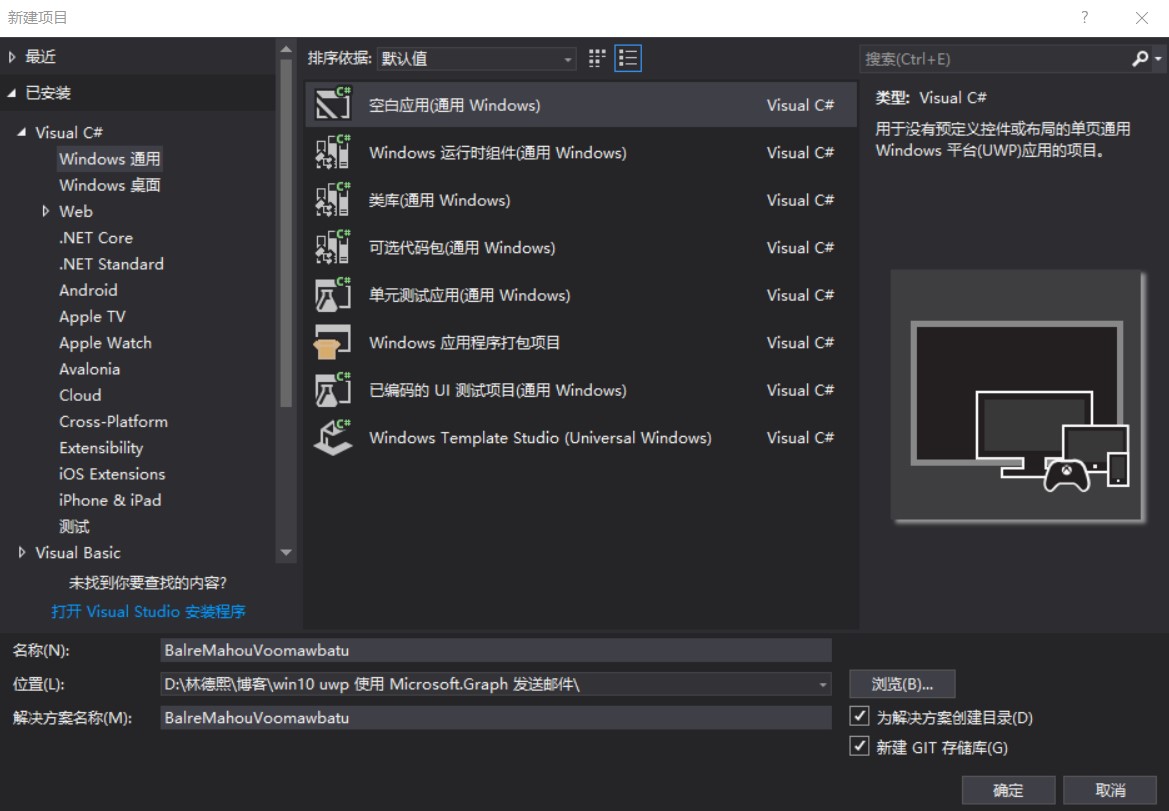
Task: Close the 新建项目 dialog
Action: click(1141, 18)
